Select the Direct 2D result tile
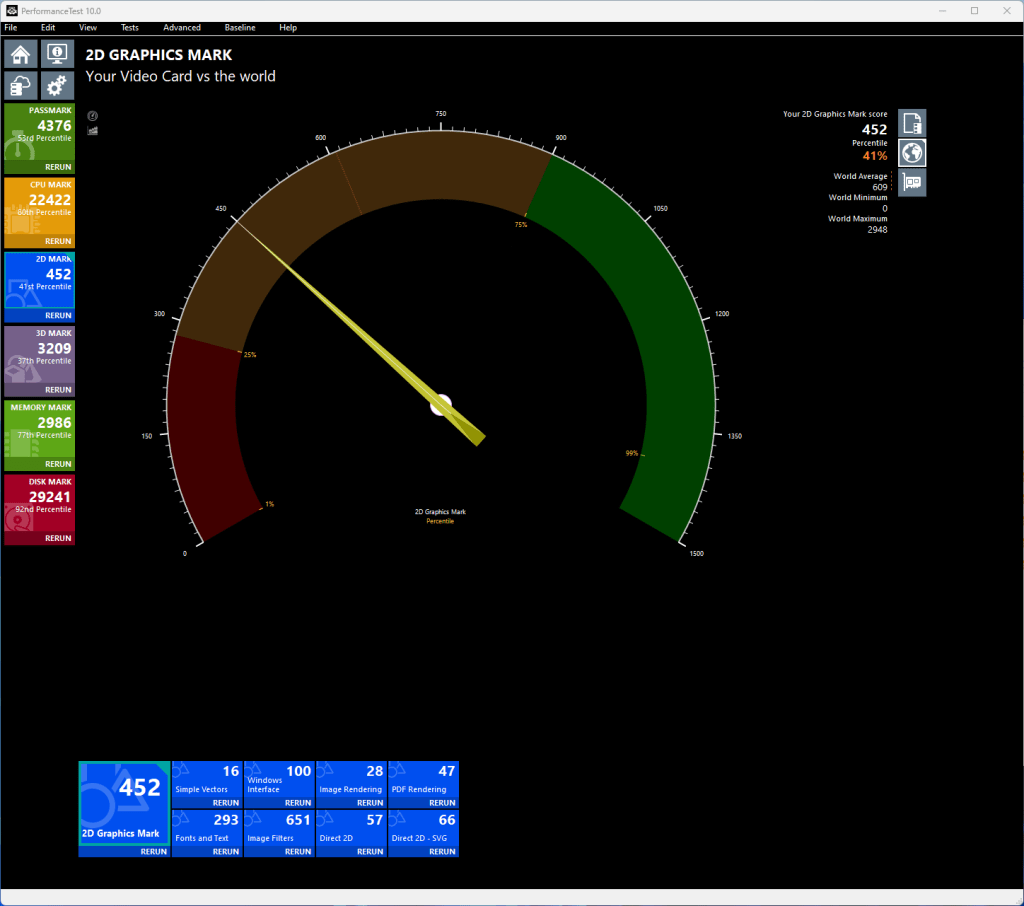Image resolution: width=1024 pixels, height=906 pixels. click(x=351, y=828)
